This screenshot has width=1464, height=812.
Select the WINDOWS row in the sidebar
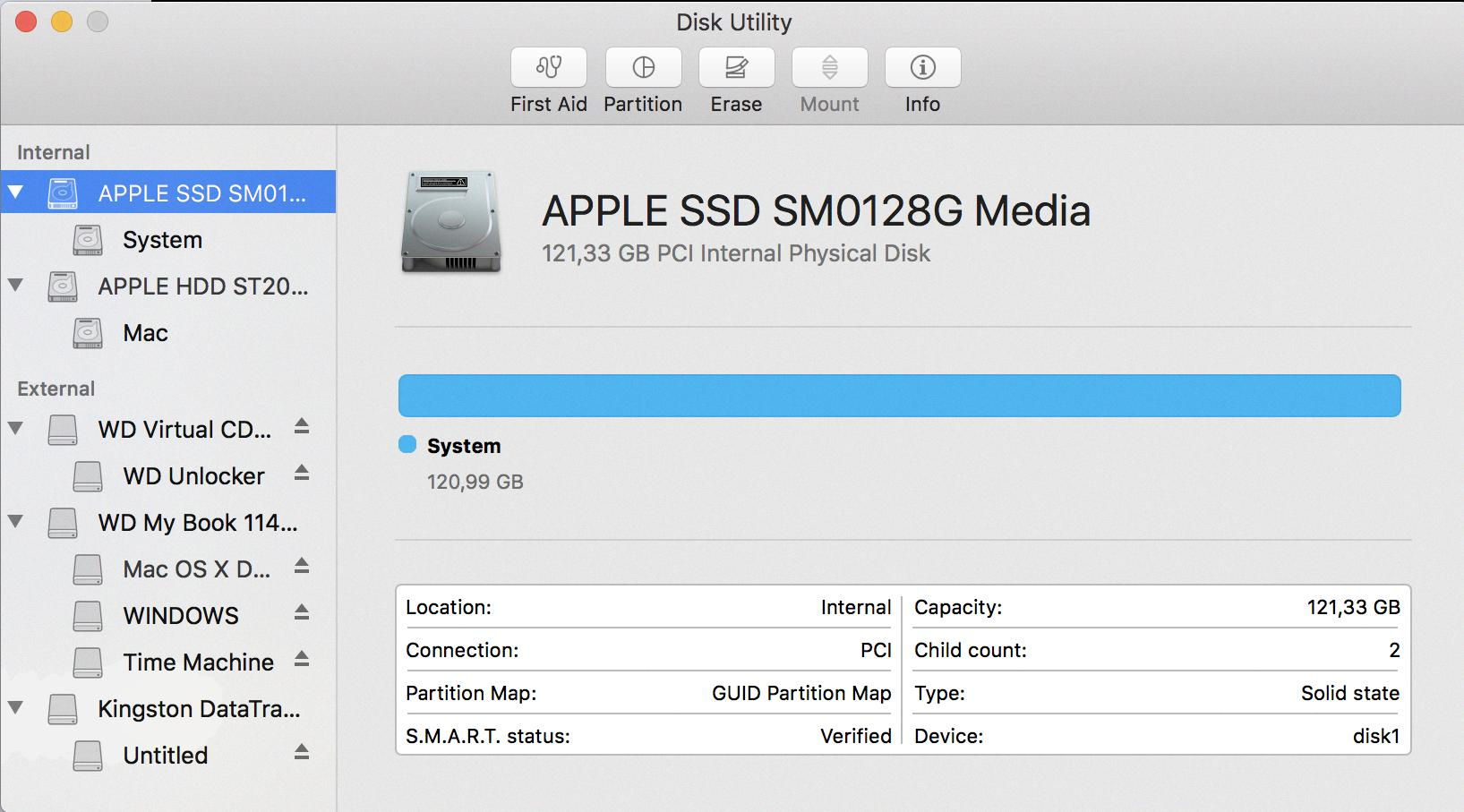(168, 616)
